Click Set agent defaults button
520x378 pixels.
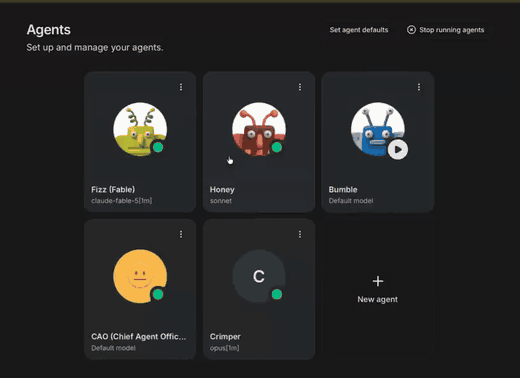[x=359, y=30]
